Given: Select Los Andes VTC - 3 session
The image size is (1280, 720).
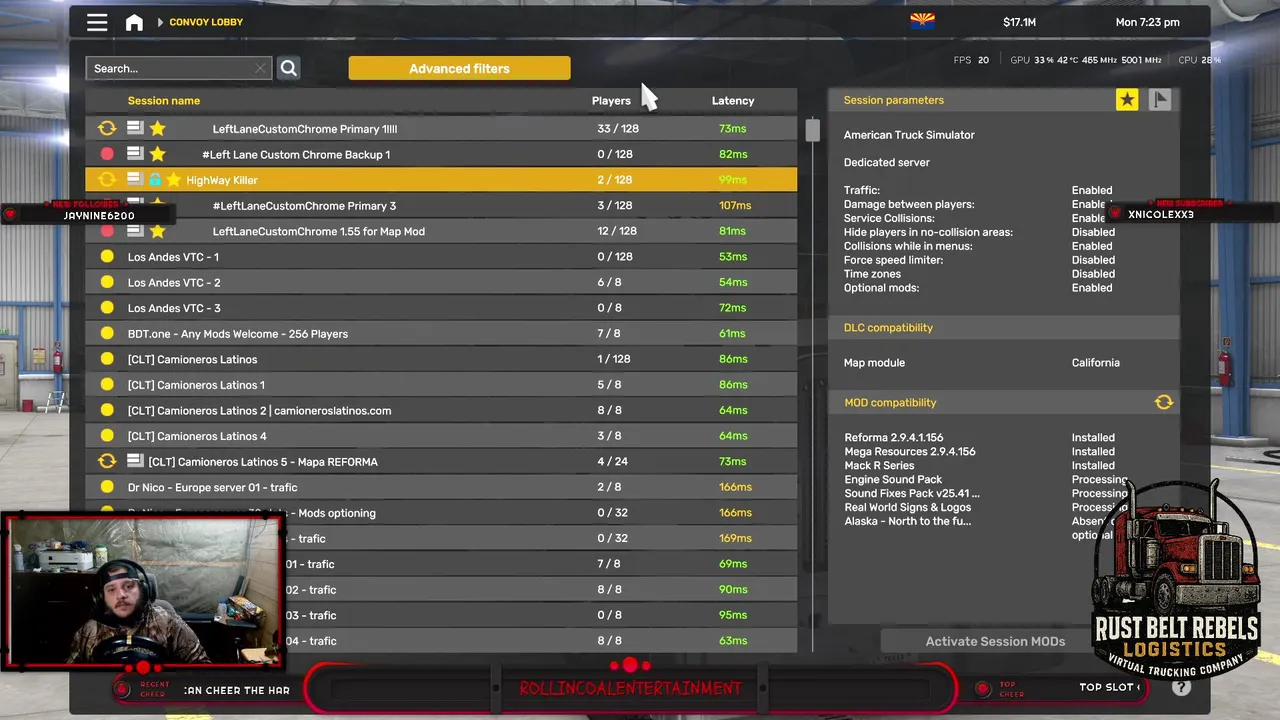Looking at the screenshot, I should point(441,308).
